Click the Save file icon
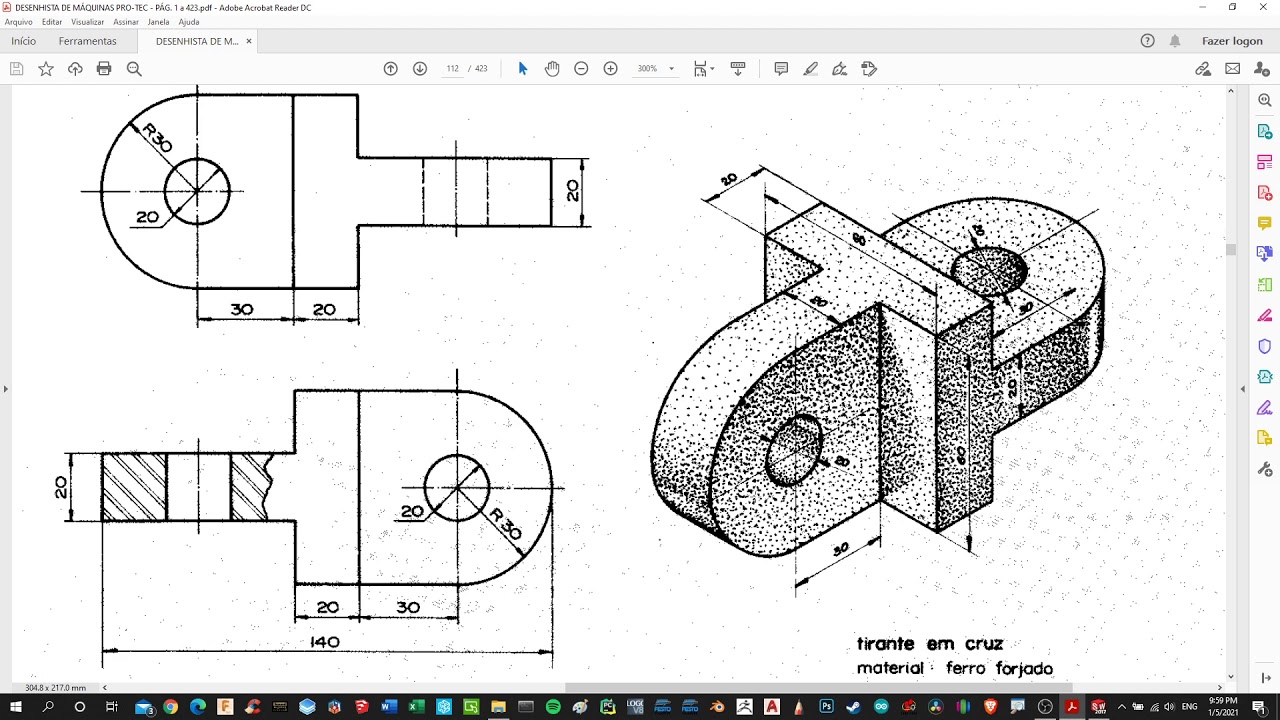The image size is (1280, 720). [16, 69]
